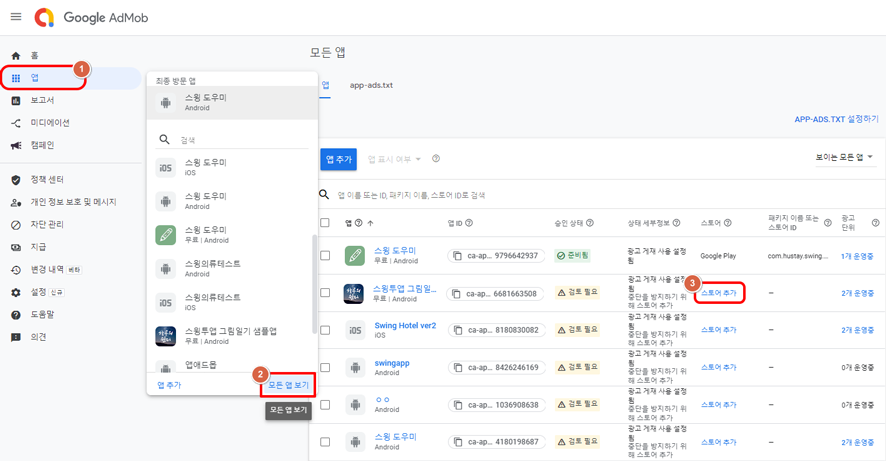Screen dimensions: 886x461
Task: Open the 앱 표시 여부 dropdown
Action: click(x=394, y=159)
